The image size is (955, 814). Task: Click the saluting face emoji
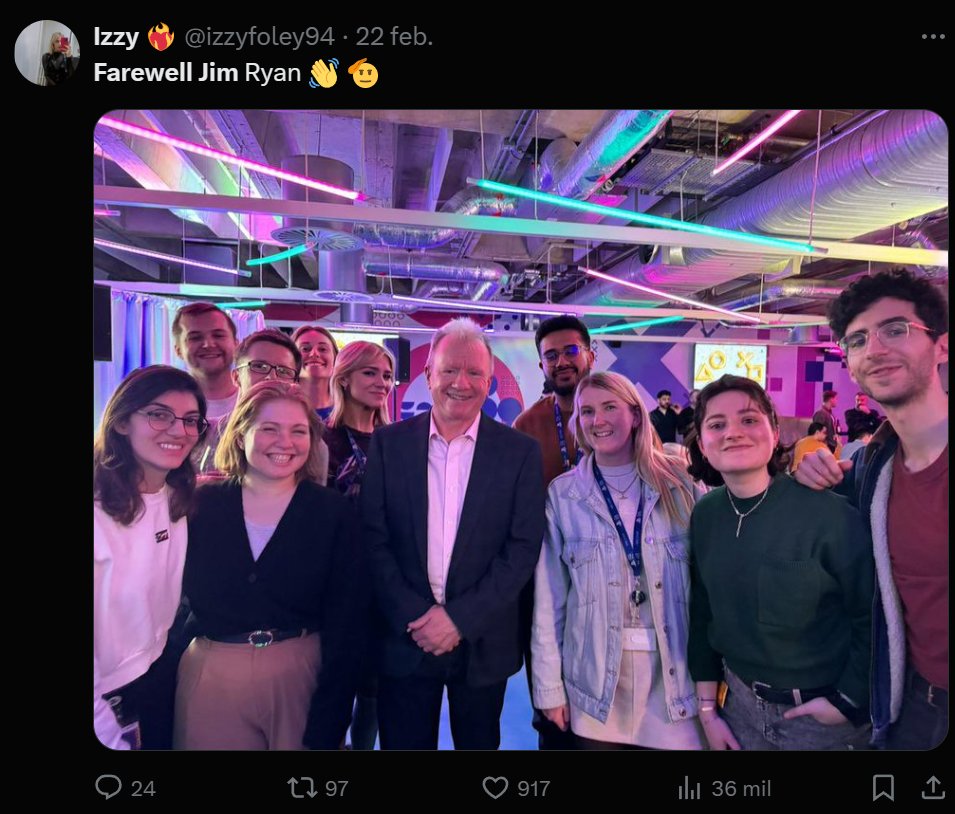[364, 73]
